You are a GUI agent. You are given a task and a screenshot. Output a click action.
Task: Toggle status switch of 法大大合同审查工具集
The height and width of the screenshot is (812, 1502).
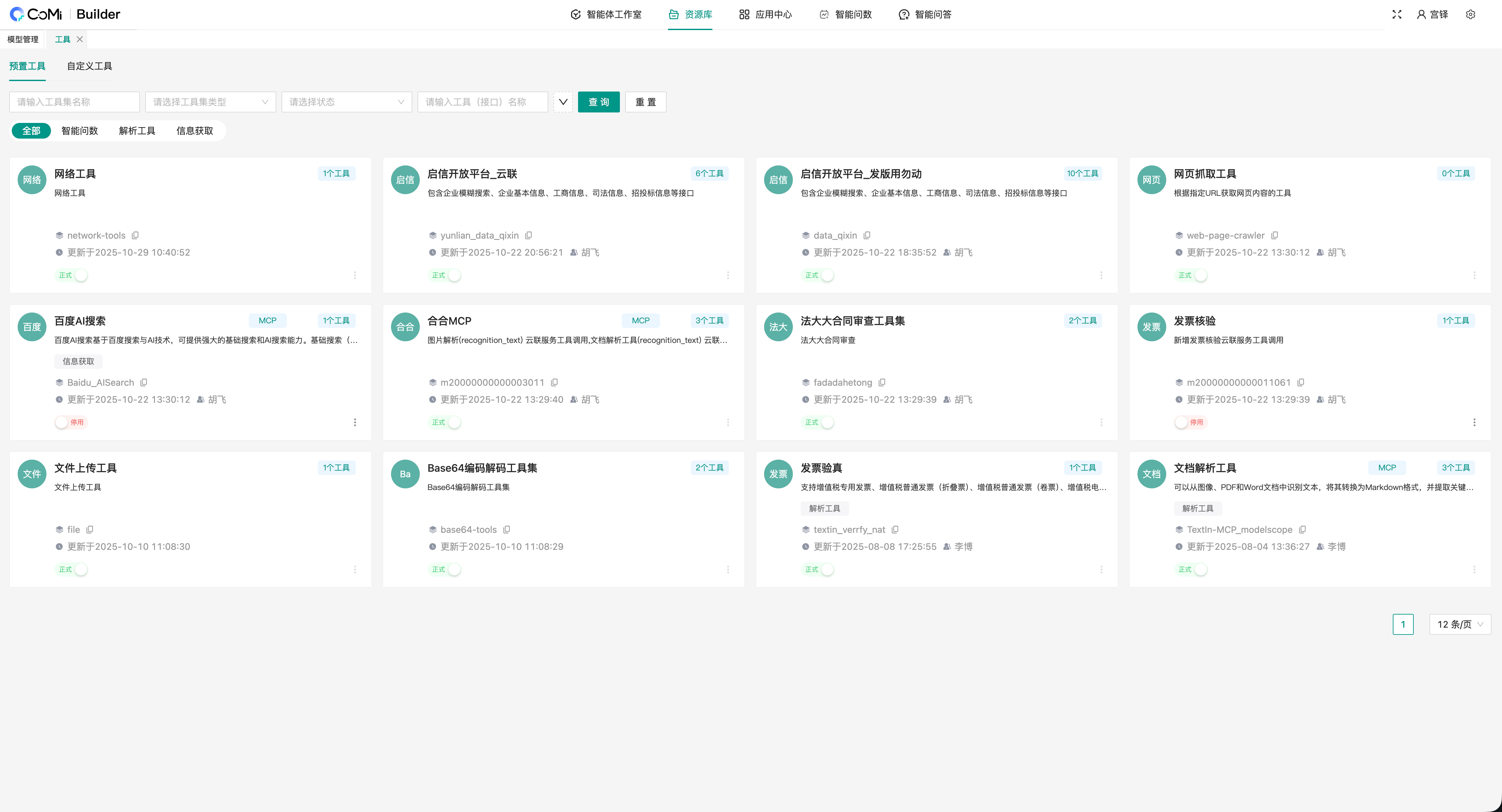(x=818, y=422)
